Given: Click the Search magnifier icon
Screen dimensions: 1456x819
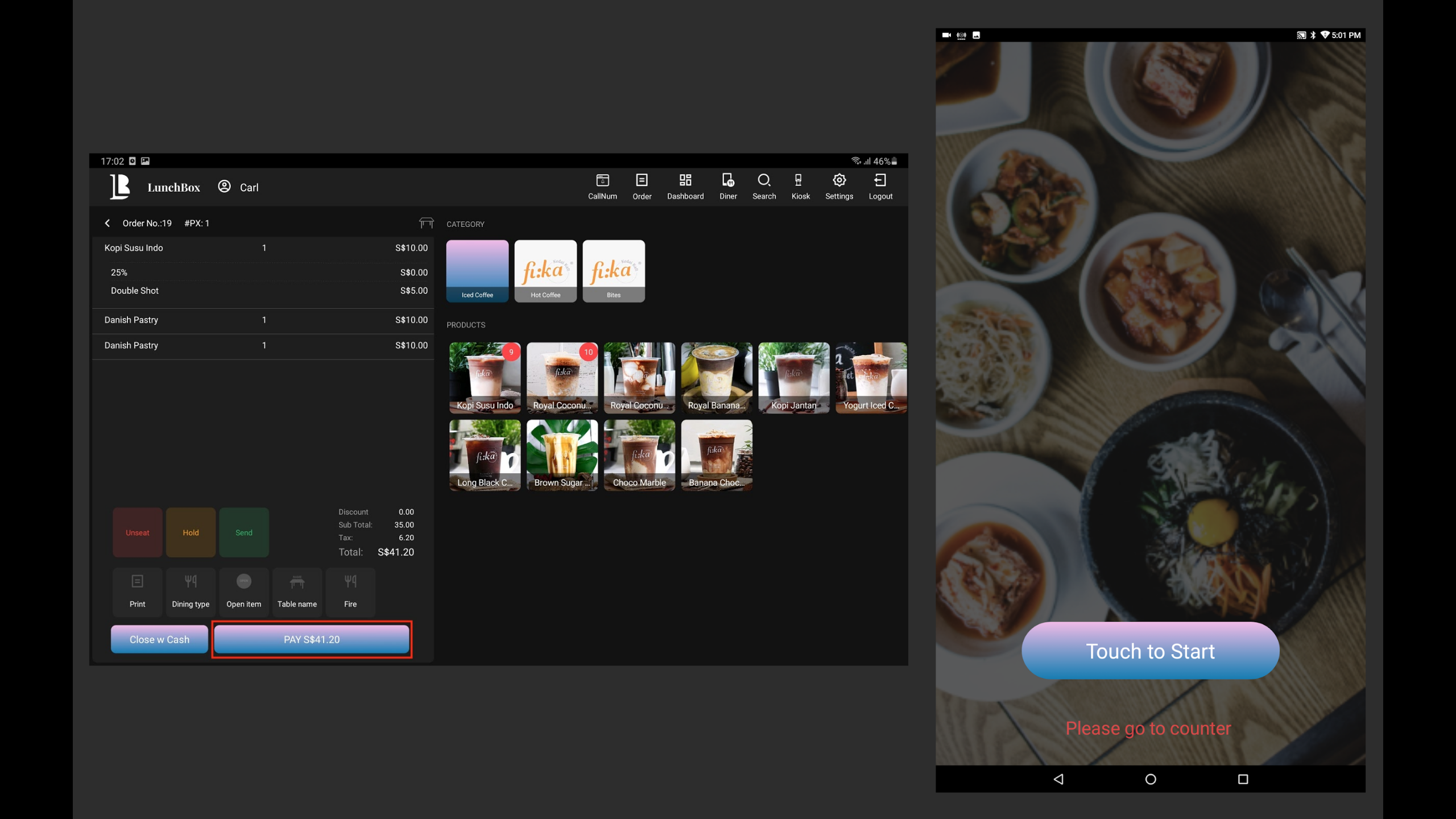Looking at the screenshot, I should click(x=764, y=187).
